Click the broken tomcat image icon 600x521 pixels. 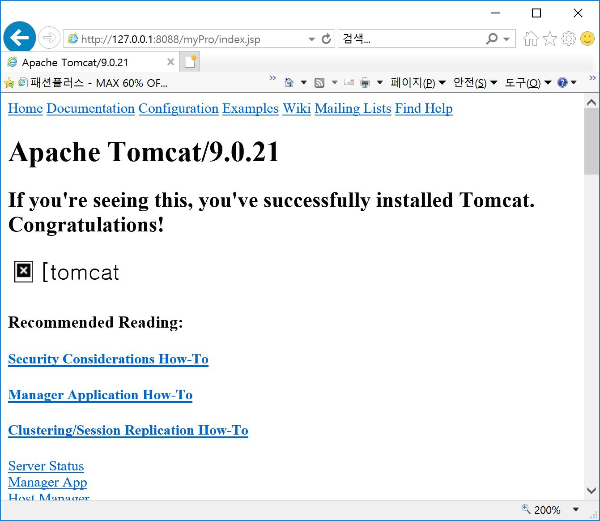[24, 272]
